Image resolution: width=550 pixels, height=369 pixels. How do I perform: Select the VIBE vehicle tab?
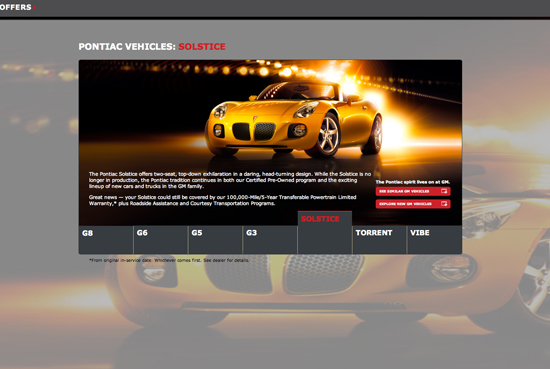pyautogui.click(x=434, y=240)
